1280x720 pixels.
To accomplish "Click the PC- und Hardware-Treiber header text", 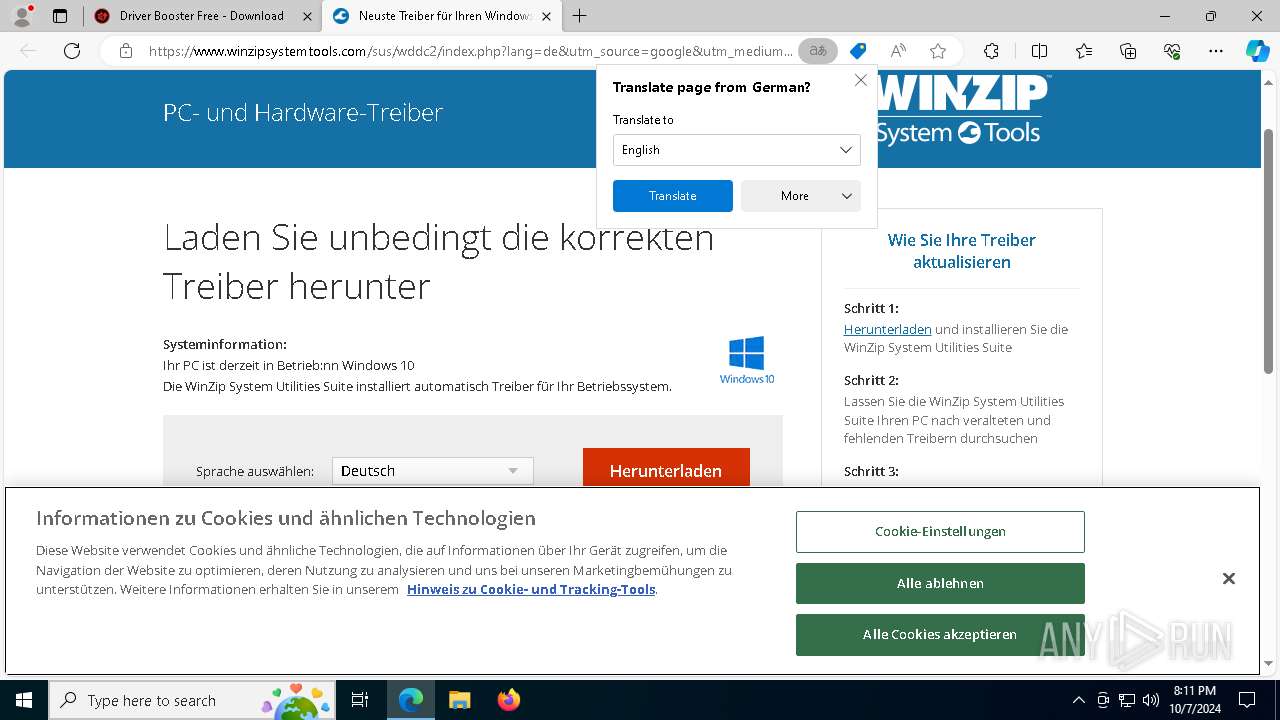I will [x=303, y=113].
